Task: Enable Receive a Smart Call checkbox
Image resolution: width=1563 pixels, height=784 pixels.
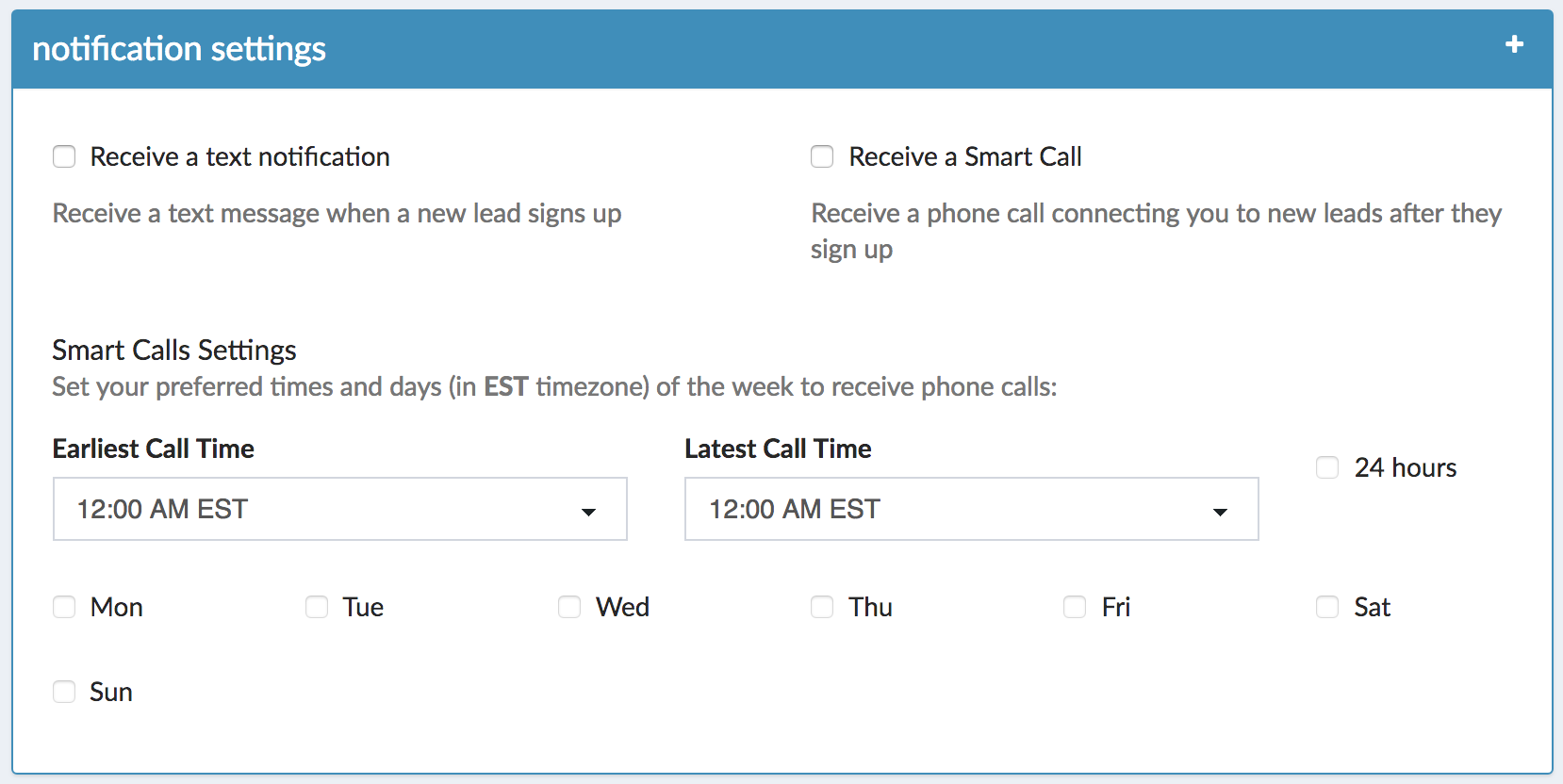Action: [x=822, y=156]
